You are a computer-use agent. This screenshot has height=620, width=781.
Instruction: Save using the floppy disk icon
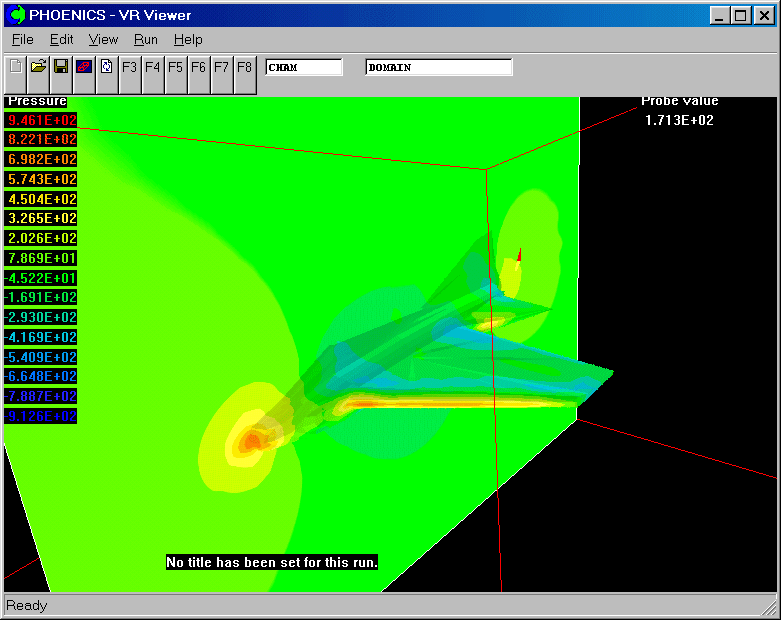coord(61,67)
